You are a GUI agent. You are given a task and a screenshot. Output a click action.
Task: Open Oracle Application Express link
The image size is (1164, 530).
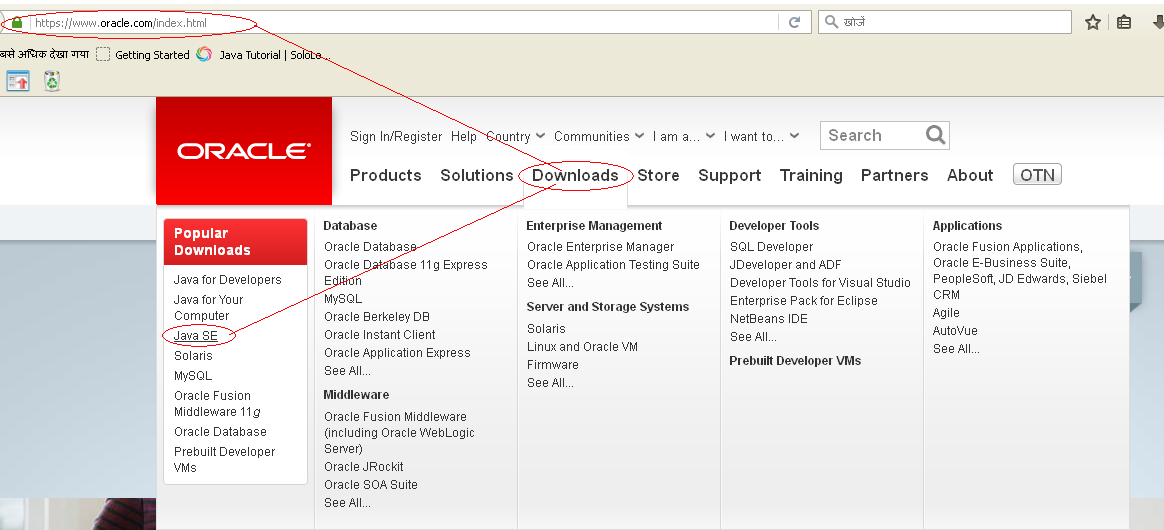[x=397, y=353]
